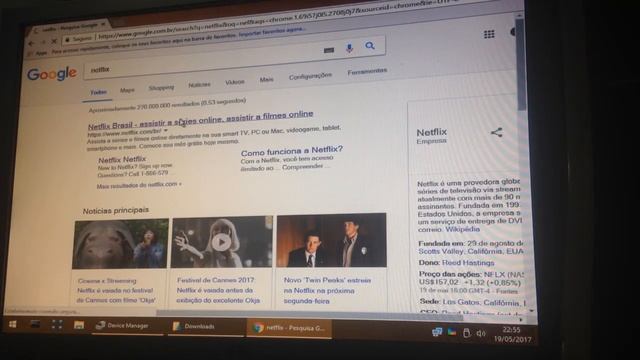Switch to the Notícias results tab
This screenshot has height=360, width=640.
[x=199, y=84]
